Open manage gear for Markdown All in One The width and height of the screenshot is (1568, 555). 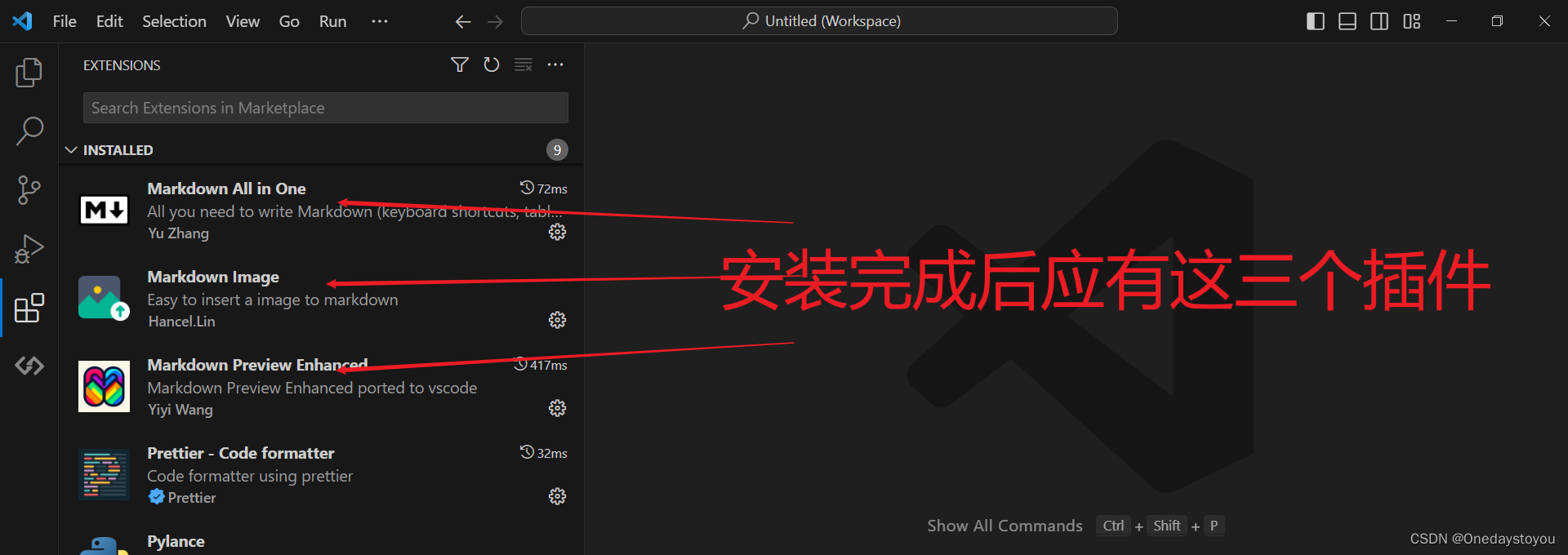[x=557, y=232]
